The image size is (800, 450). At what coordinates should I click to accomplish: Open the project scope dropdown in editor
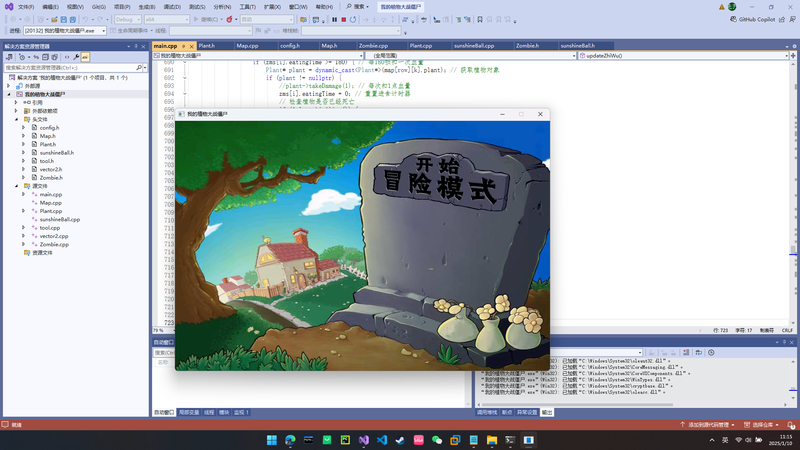click(258, 56)
